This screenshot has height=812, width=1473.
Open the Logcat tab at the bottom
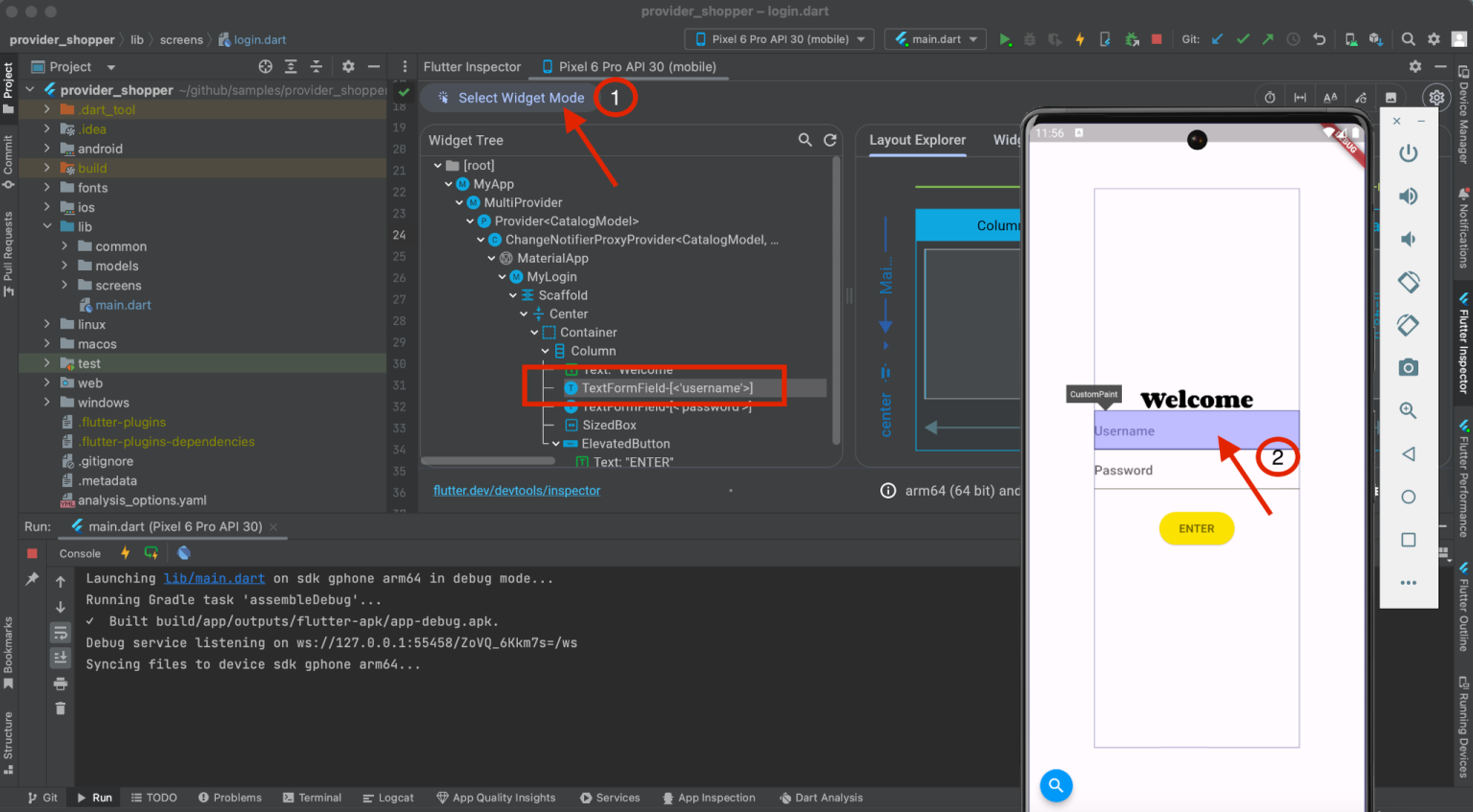coord(388,797)
